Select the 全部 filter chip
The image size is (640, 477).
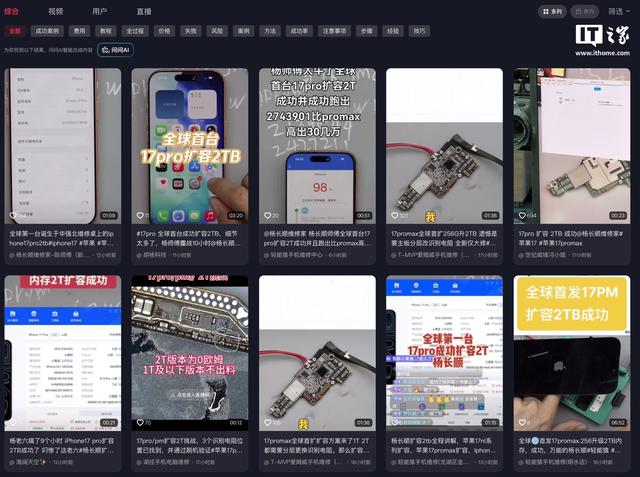tap(15, 31)
